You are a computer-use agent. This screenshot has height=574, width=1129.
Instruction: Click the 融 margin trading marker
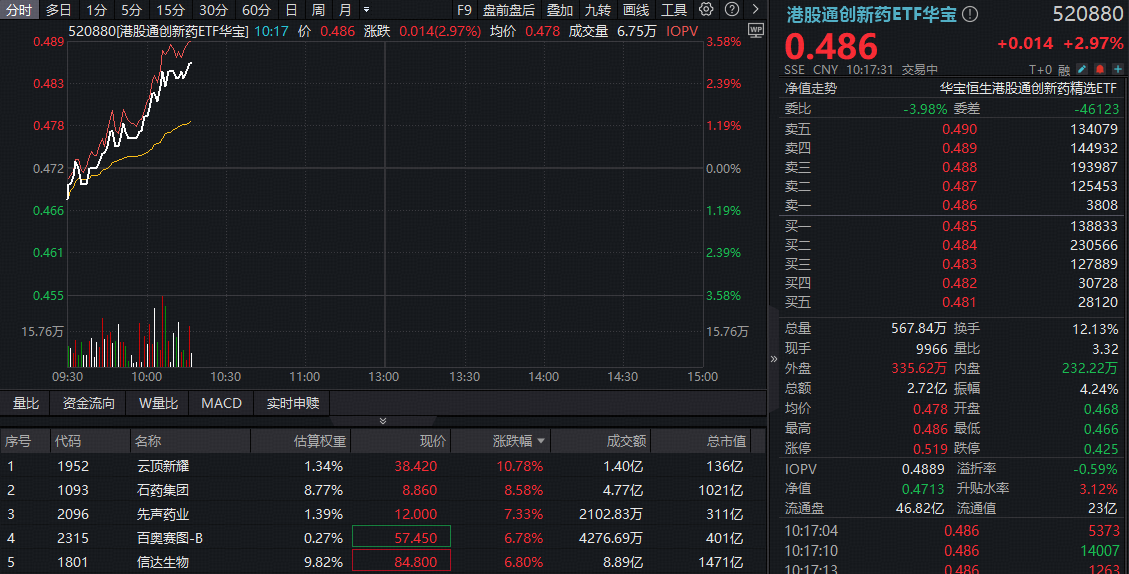tap(1064, 70)
